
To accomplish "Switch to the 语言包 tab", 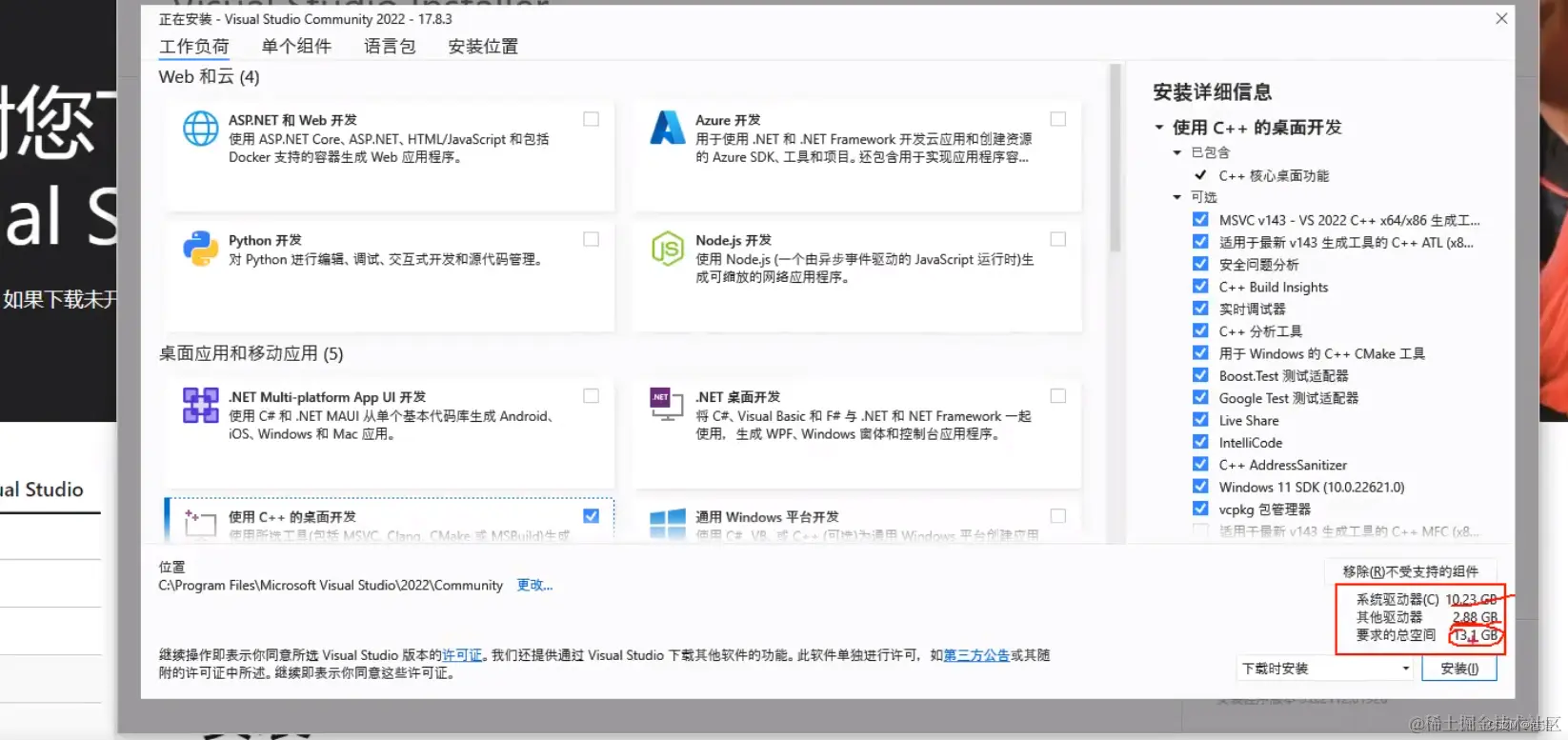I will pyautogui.click(x=390, y=47).
